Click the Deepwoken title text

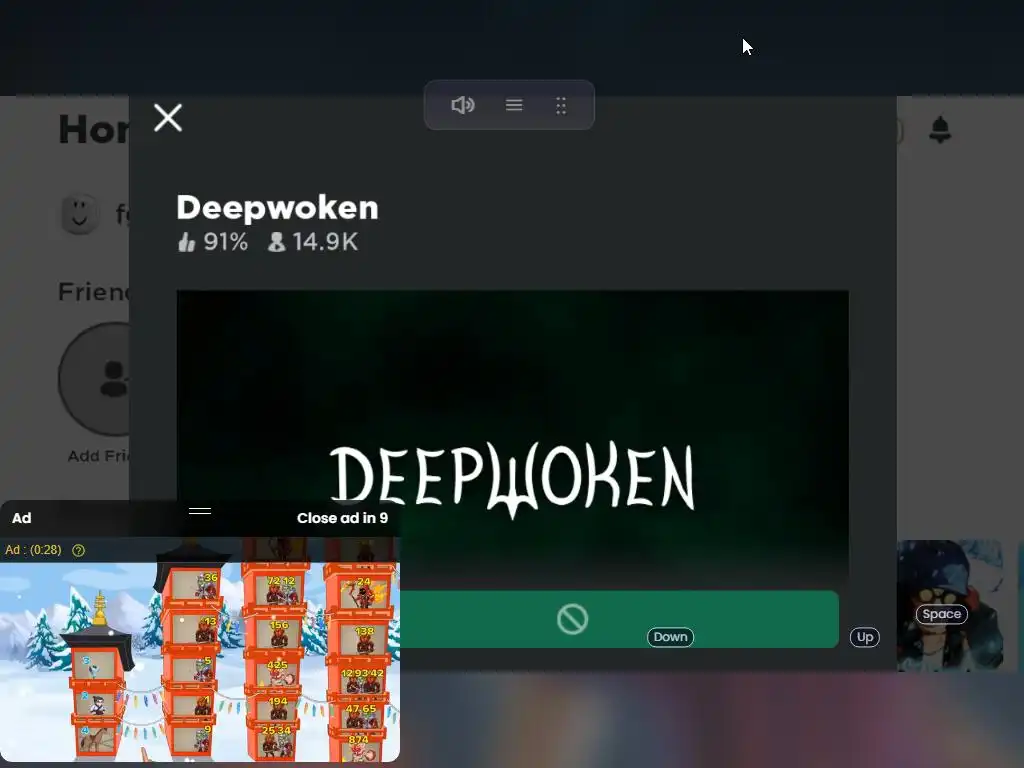click(278, 208)
